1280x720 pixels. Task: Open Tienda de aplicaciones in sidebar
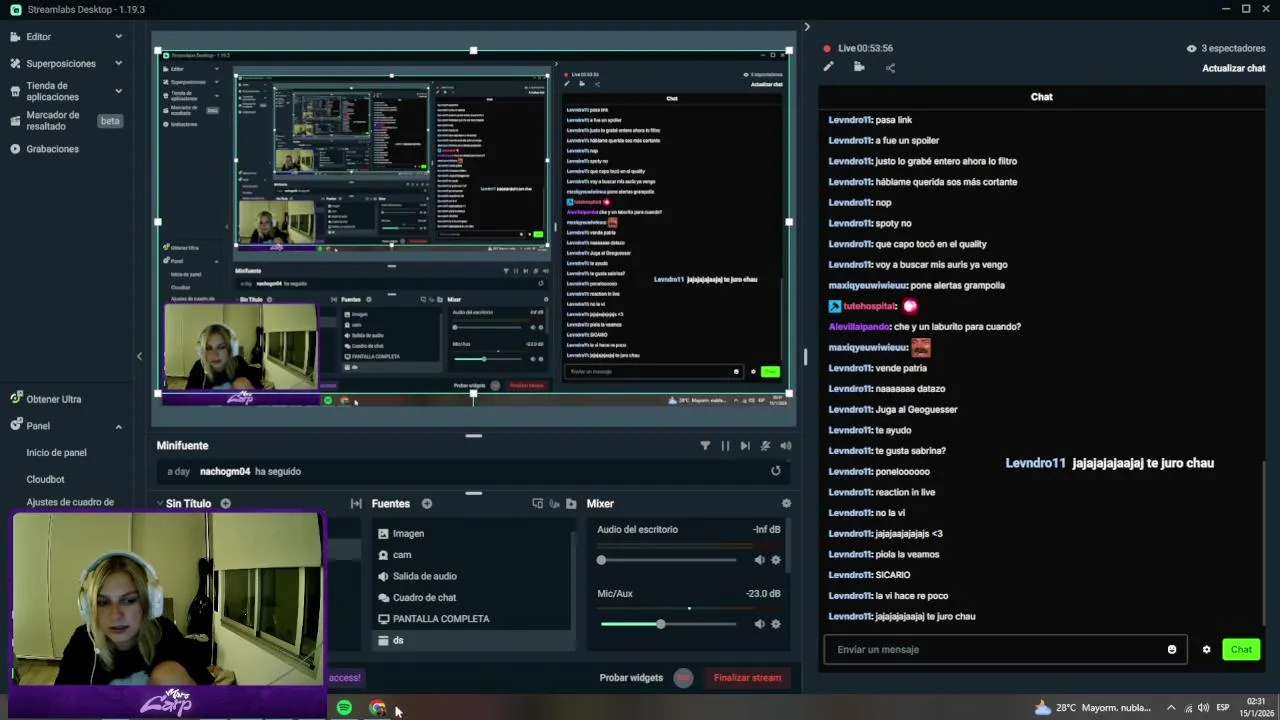tap(52, 91)
